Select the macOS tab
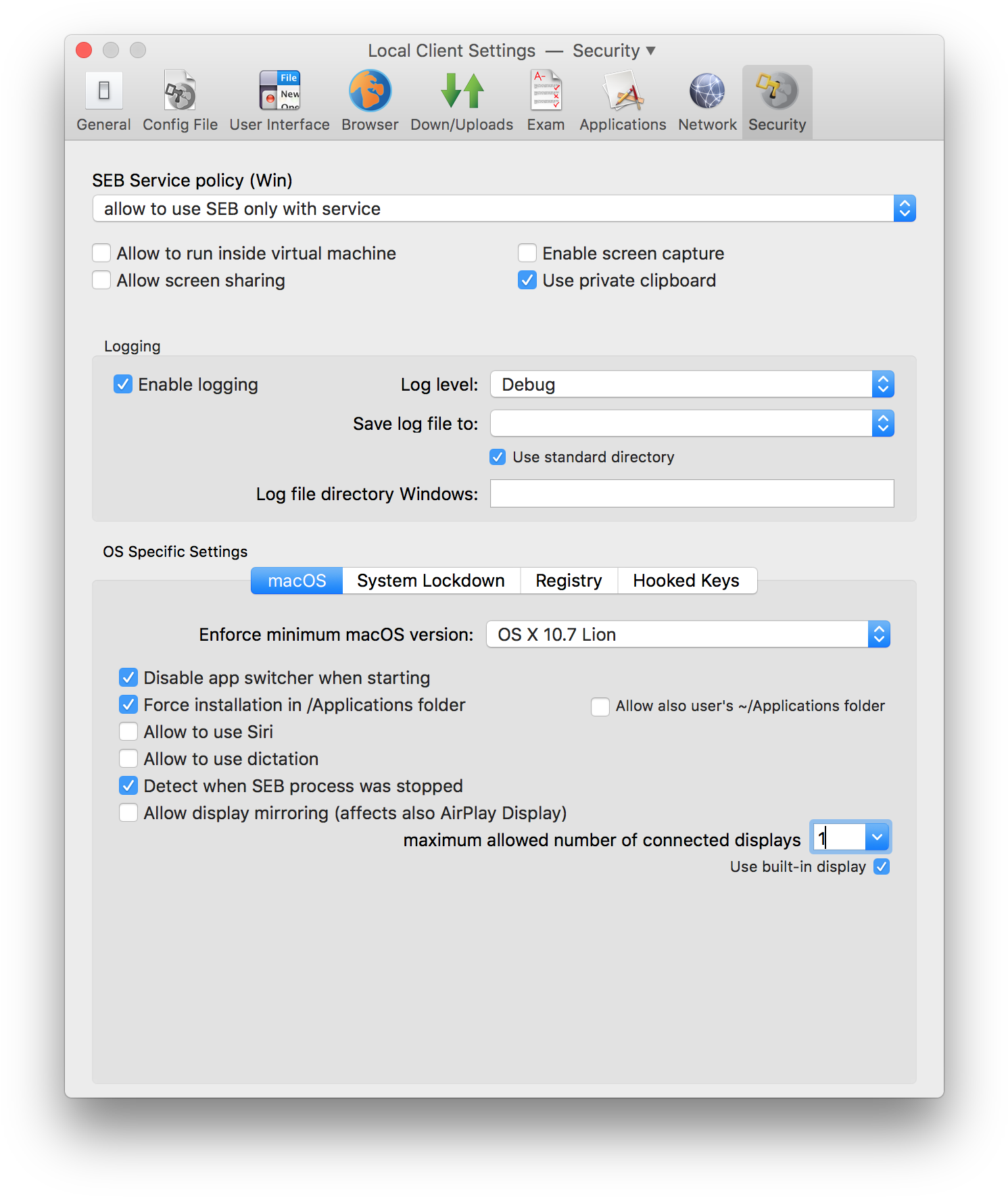 tap(297, 581)
